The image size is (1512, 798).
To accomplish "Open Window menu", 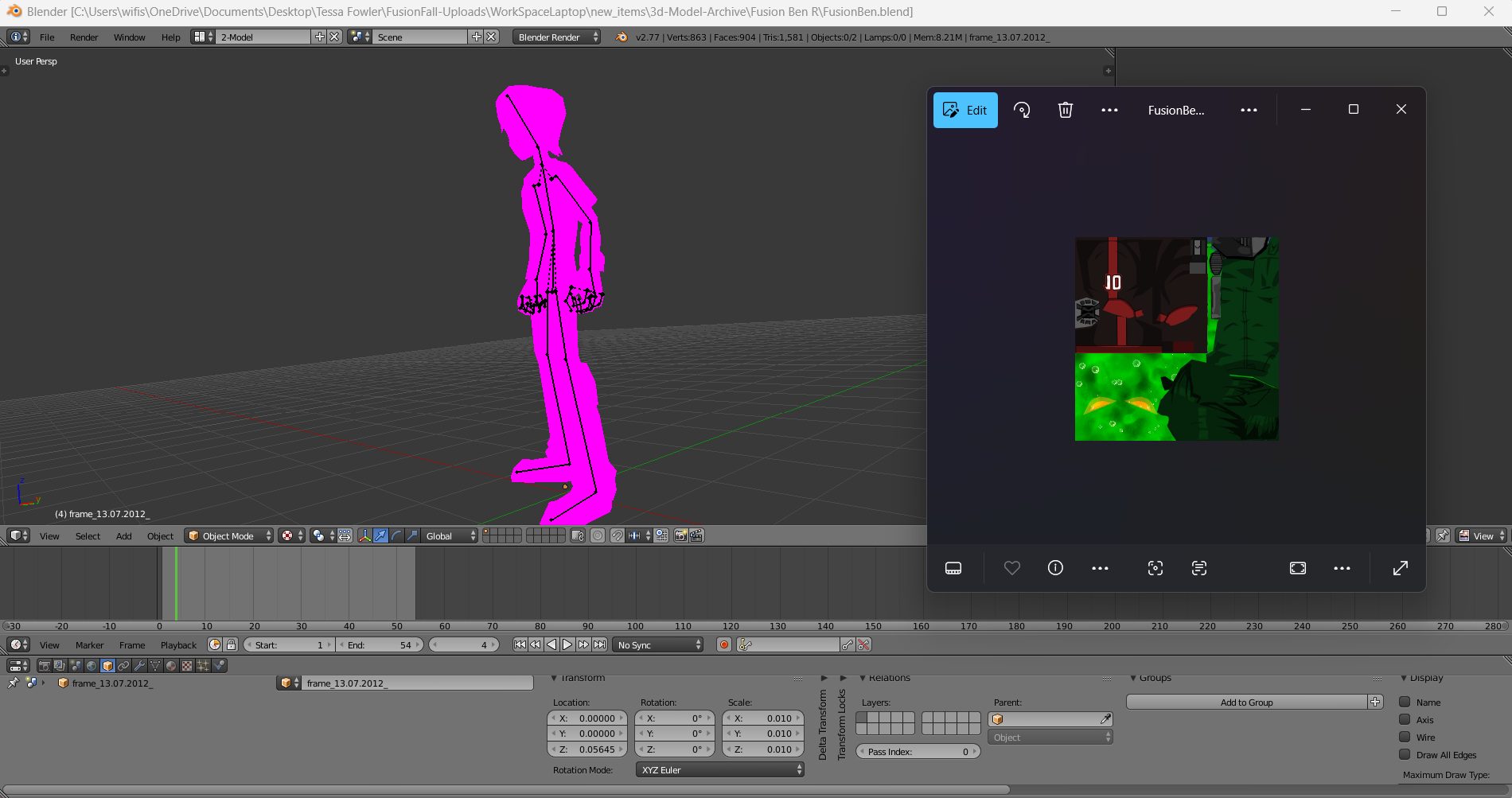I will (x=129, y=37).
